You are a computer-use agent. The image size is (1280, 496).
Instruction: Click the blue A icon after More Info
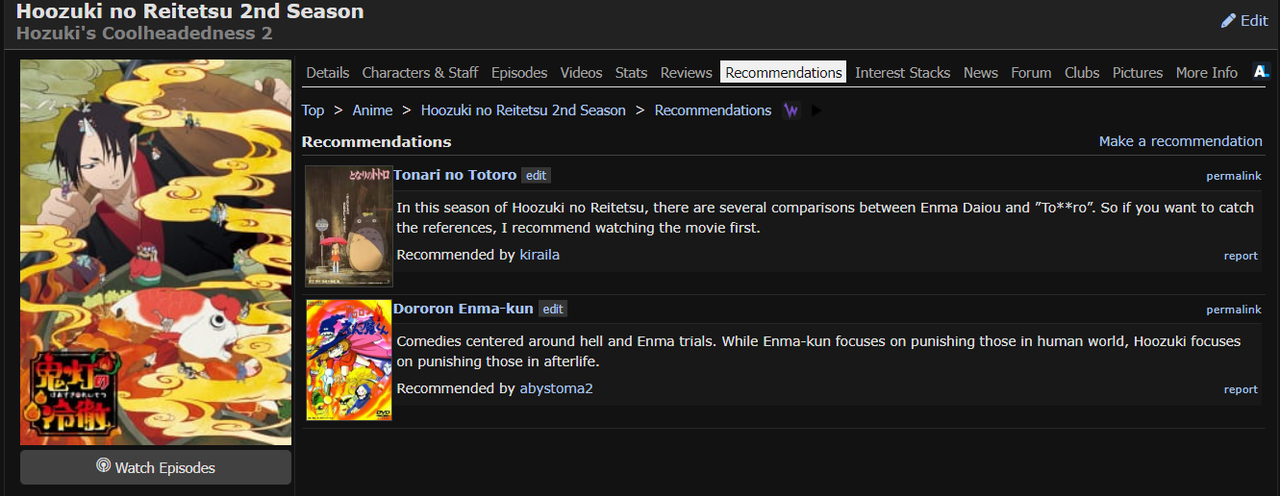click(x=1261, y=72)
